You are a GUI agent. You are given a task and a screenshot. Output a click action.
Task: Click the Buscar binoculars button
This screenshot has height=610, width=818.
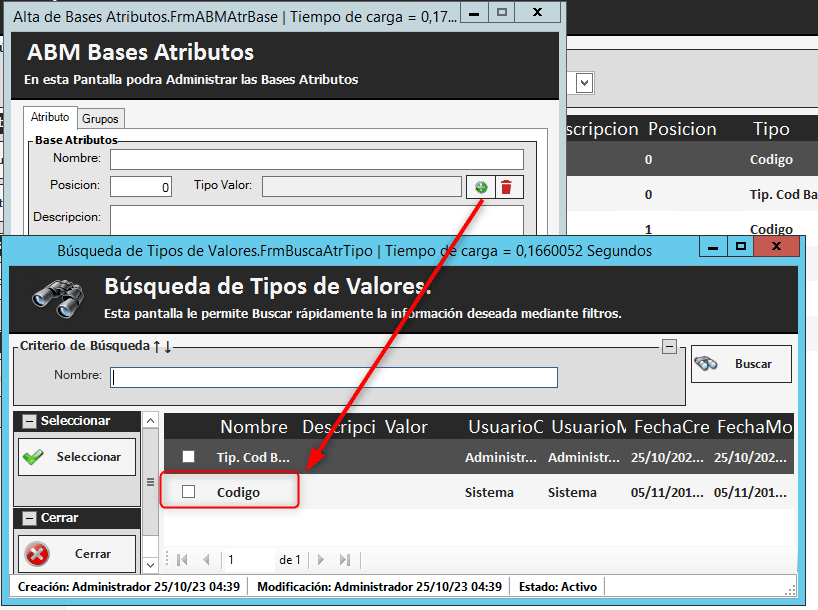[740, 364]
